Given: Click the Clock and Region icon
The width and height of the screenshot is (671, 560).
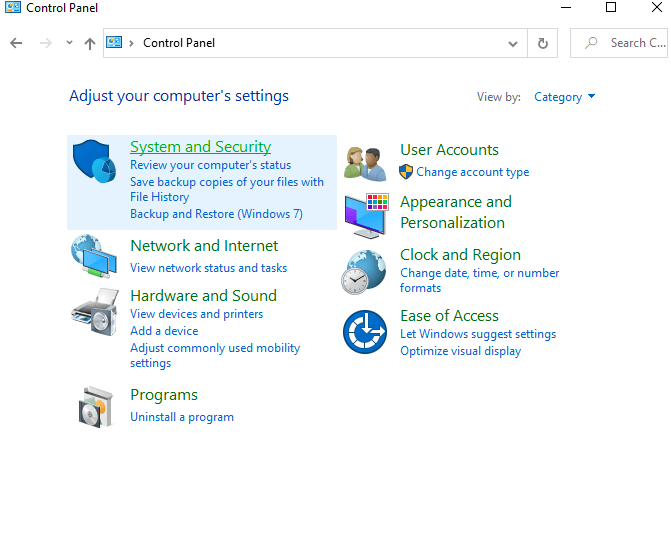Looking at the screenshot, I should 364,271.
